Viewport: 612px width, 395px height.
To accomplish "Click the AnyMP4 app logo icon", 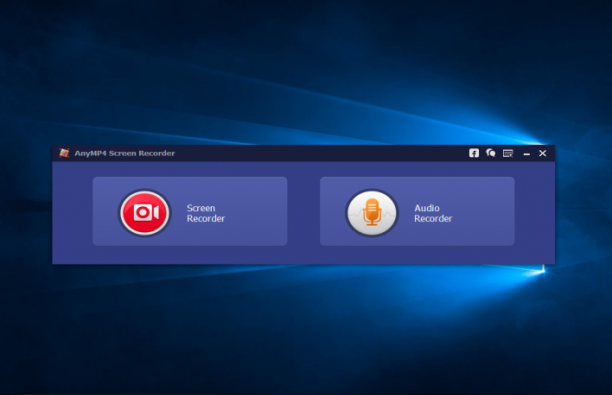I will pyautogui.click(x=64, y=153).
